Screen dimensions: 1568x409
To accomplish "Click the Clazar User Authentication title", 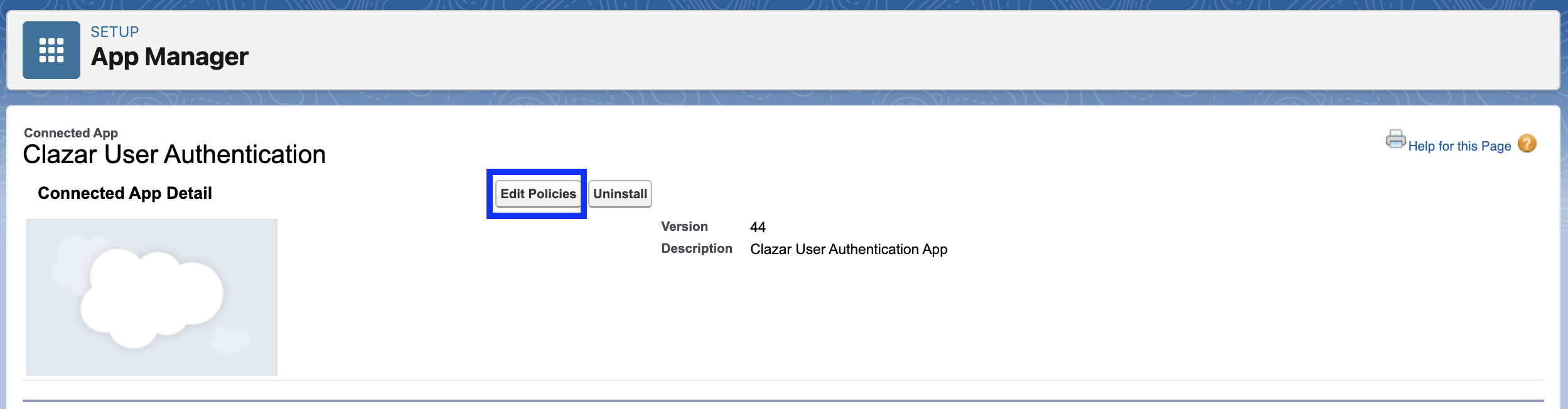I will coord(175,155).
